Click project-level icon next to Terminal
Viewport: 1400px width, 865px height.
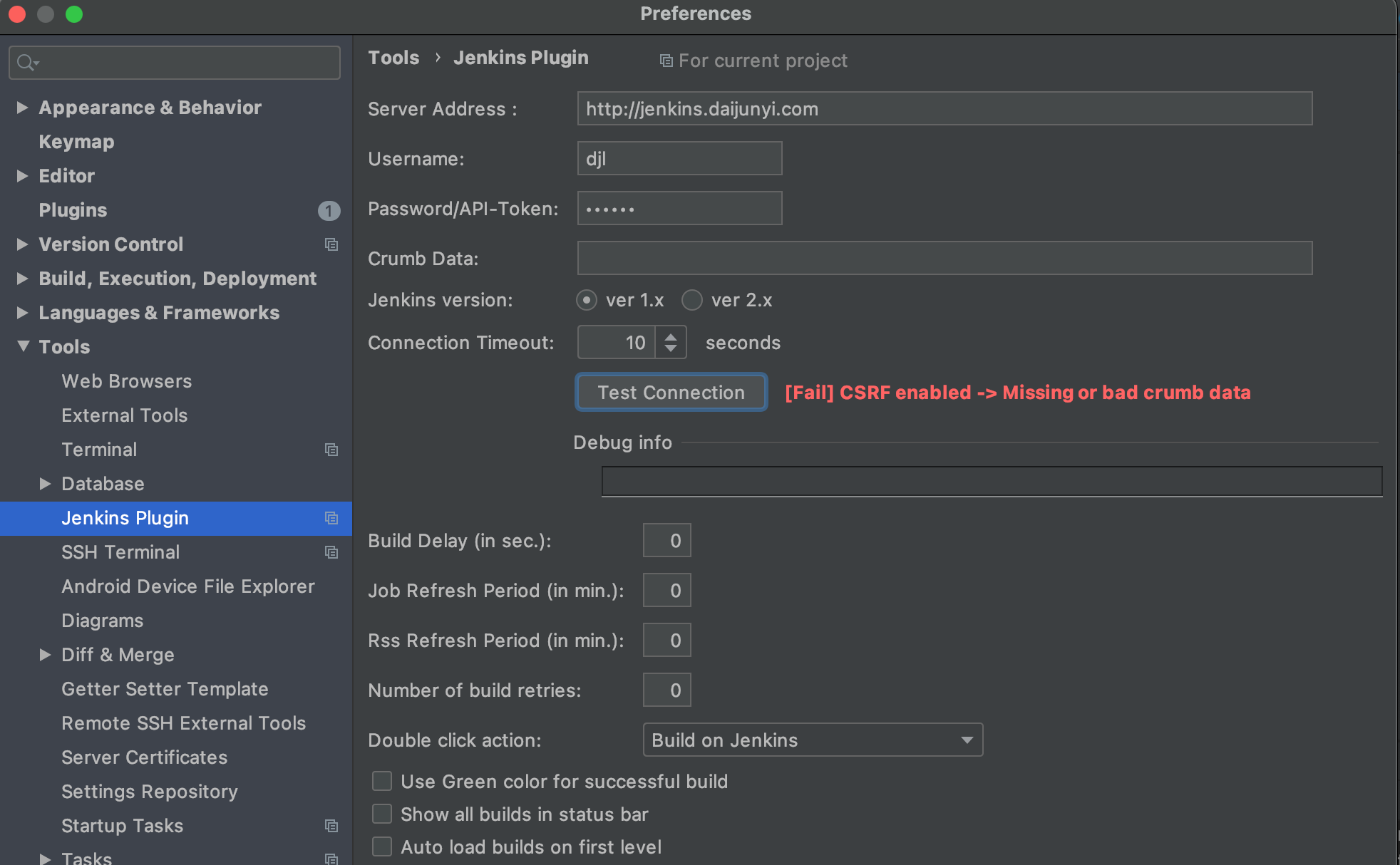(x=331, y=450)
